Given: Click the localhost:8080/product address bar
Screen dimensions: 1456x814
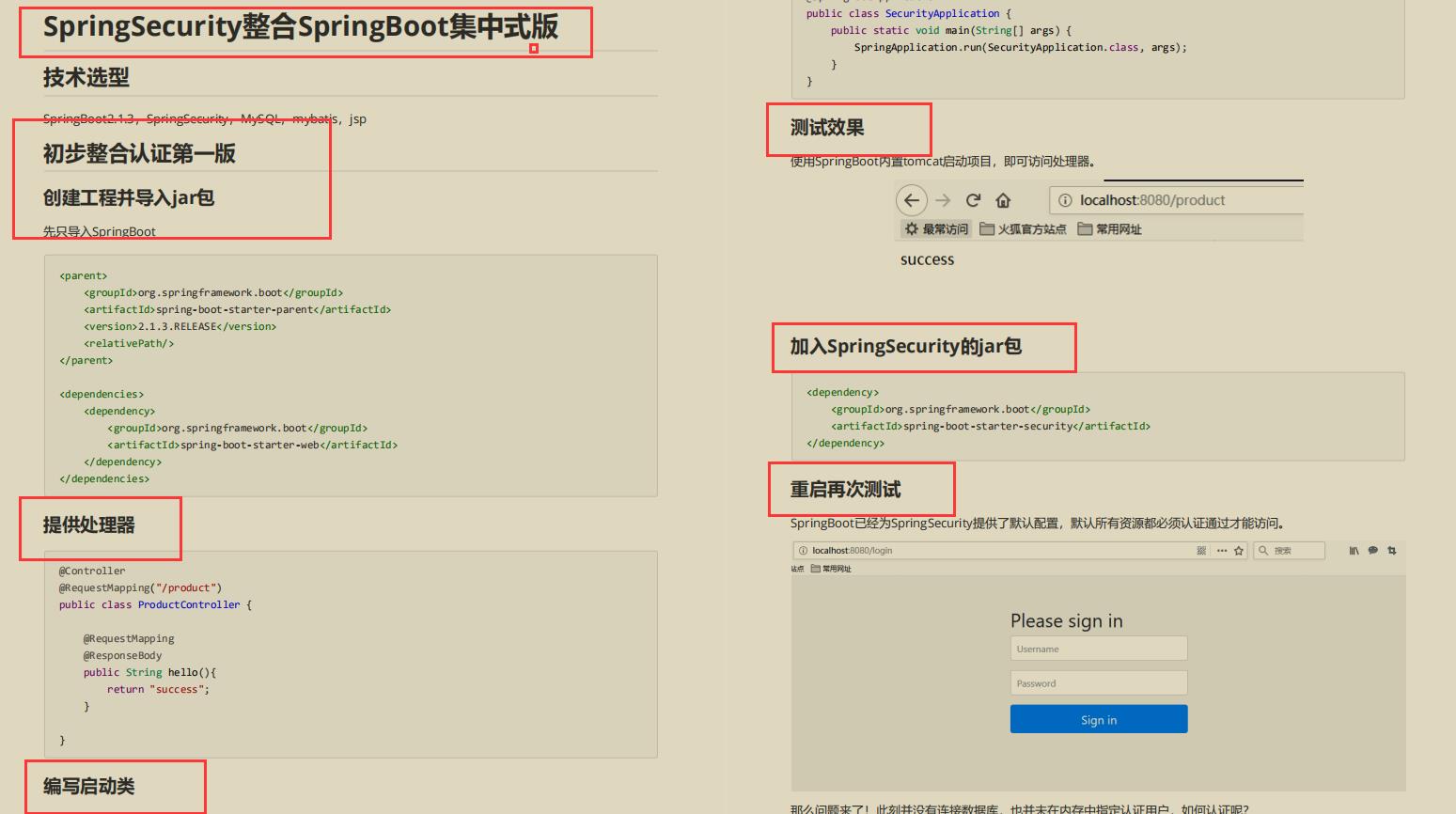Looking at the screenshot, I should click(x=1176, y=200).
